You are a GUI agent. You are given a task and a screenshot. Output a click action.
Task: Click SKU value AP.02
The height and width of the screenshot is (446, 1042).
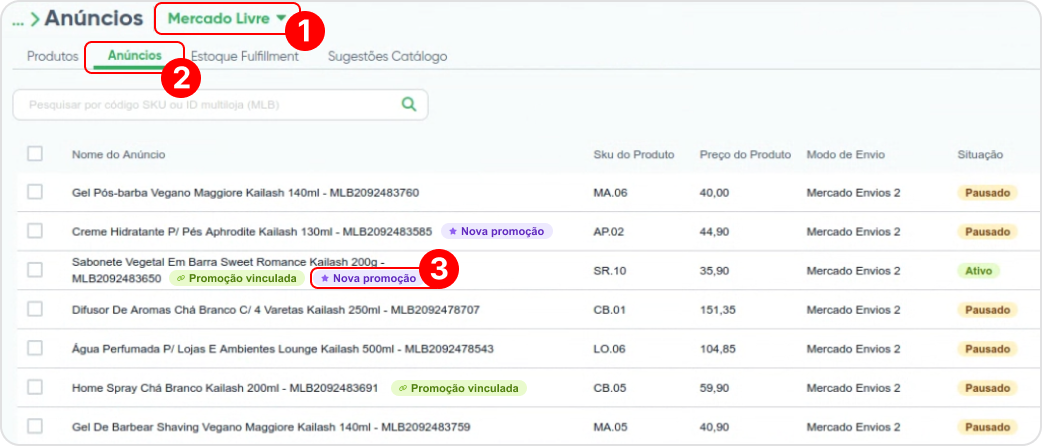pos(609,231)
